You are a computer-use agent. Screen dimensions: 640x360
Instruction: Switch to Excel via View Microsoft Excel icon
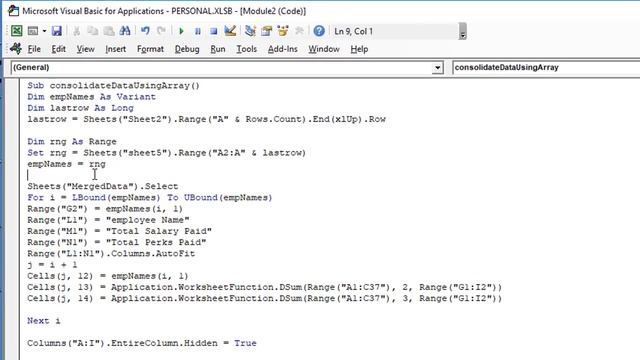point(17,31)
